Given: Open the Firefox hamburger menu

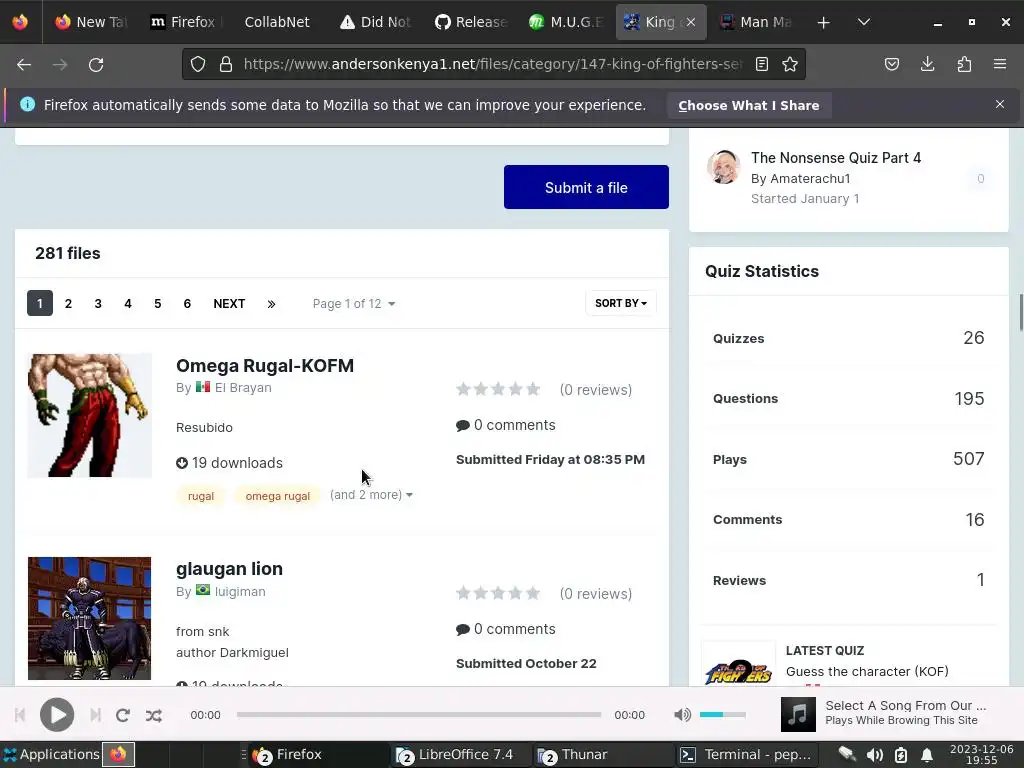Looking at the screenshot, I should [1000, 64].
